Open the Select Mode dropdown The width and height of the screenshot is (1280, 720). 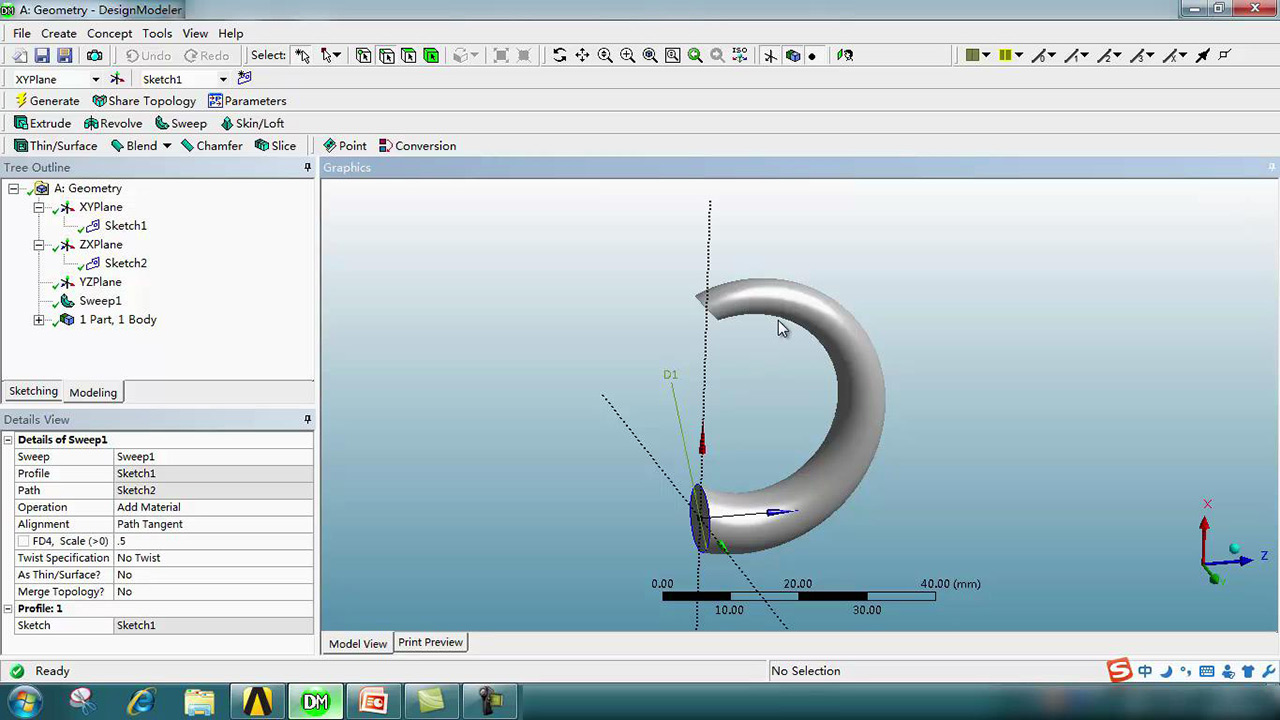click(x=332, y=56)
